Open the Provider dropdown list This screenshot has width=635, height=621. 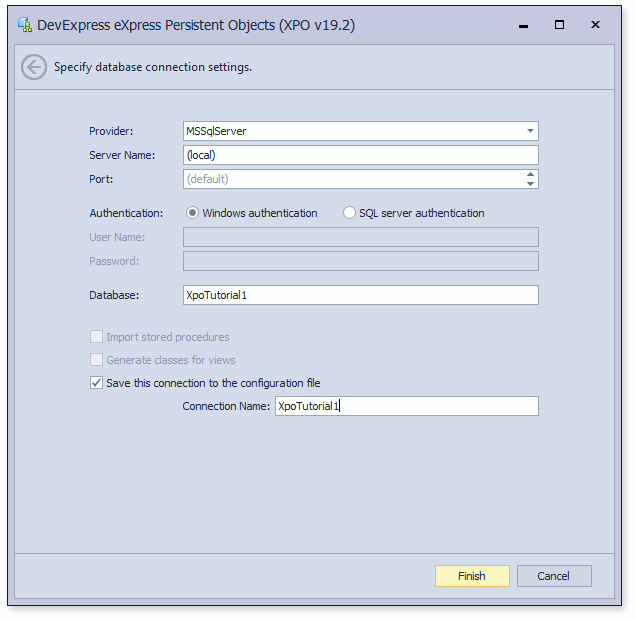[x=530, y=131]
